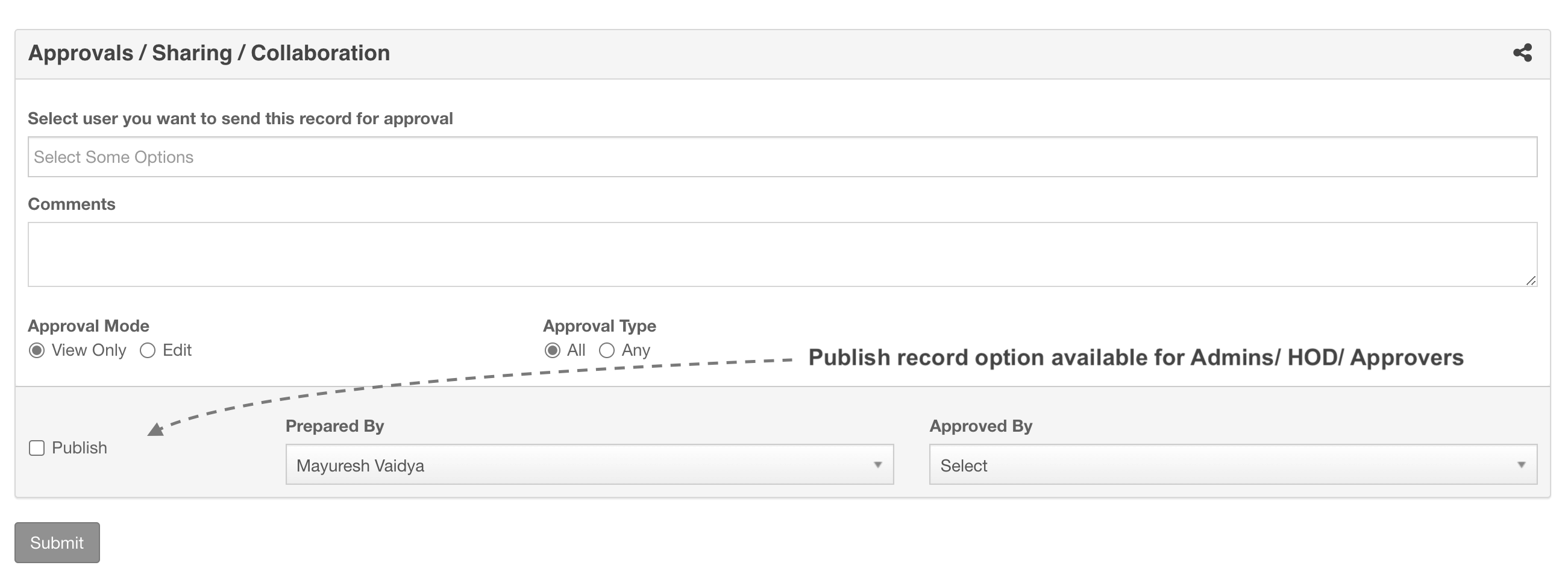The image size is (1568, 574).
Task: Open the Prepared By dropdown
Action: click(589, 464)
